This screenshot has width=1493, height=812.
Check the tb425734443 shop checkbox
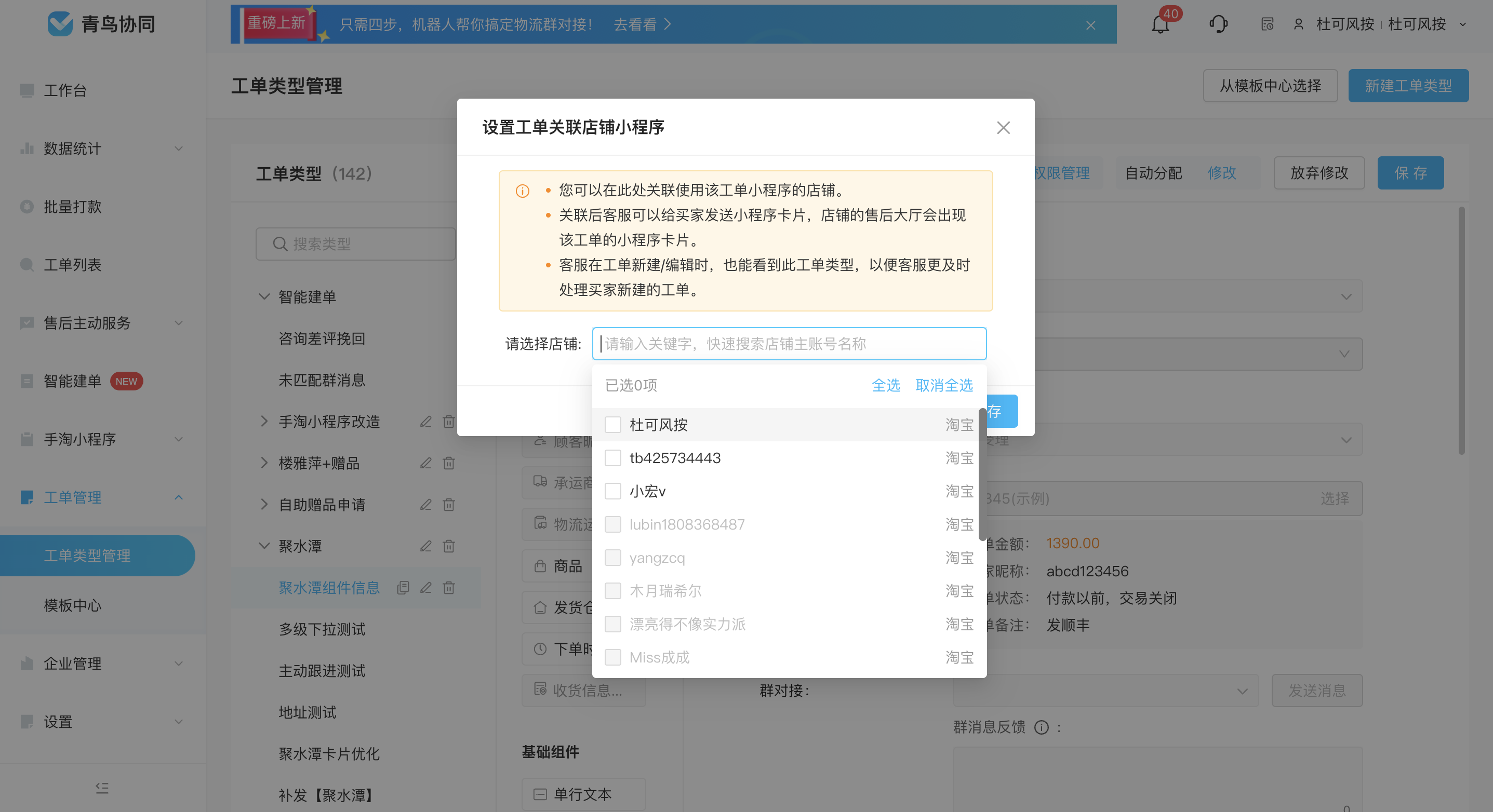tap(612, 458)
